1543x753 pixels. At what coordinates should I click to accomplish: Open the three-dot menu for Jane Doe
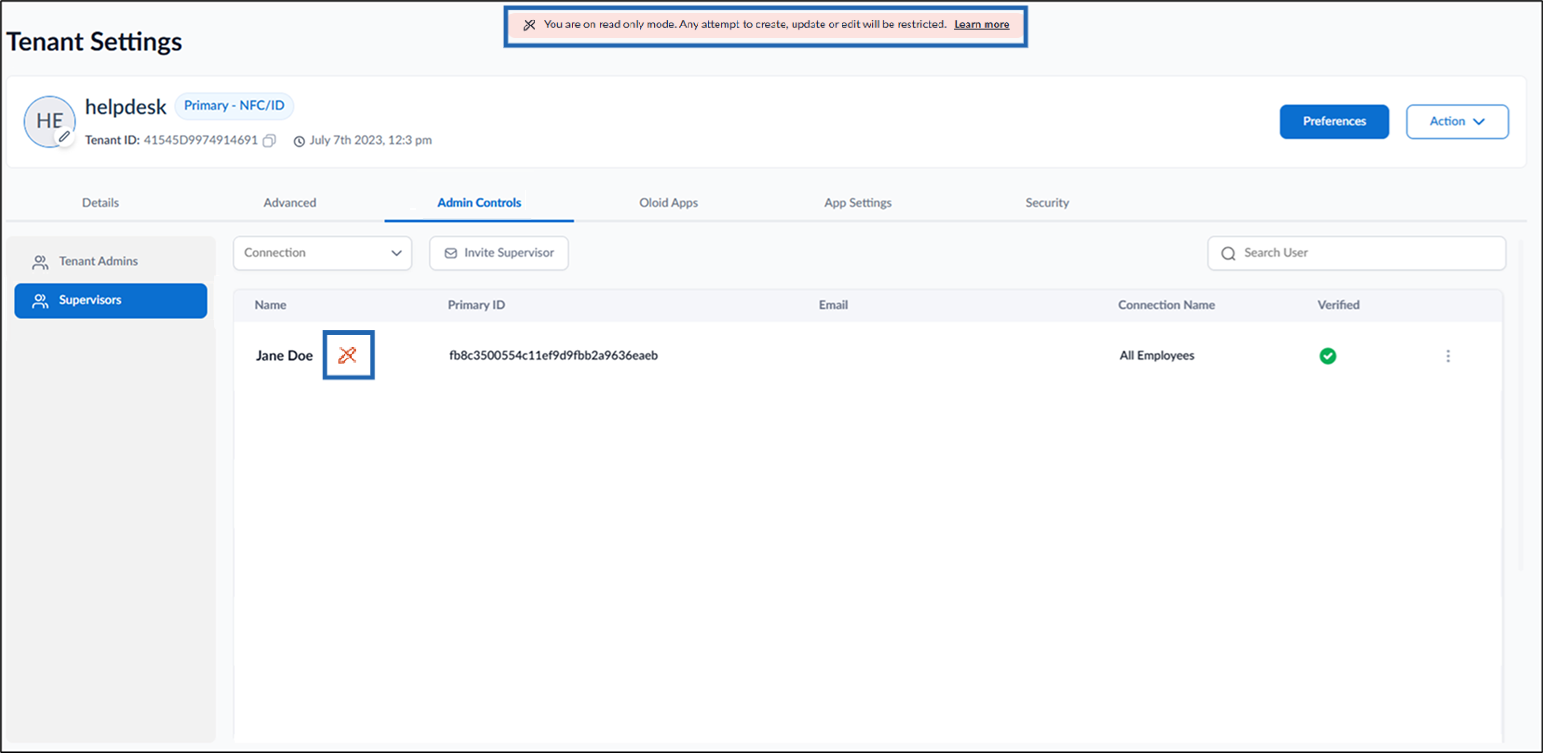tap(1448, 356)
